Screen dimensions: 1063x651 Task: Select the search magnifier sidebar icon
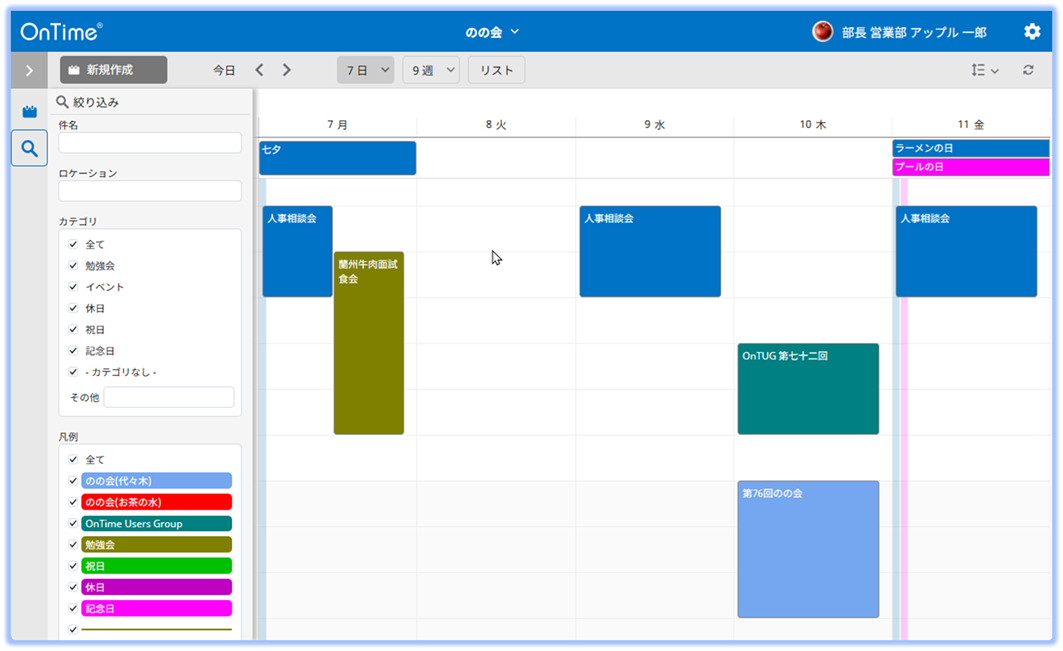(29, 149)
